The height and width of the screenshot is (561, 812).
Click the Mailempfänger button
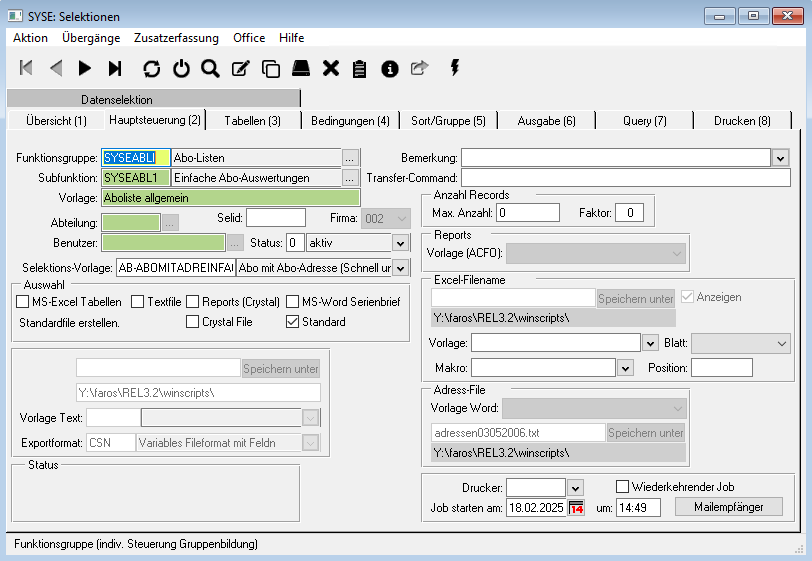tap(728, 507)
